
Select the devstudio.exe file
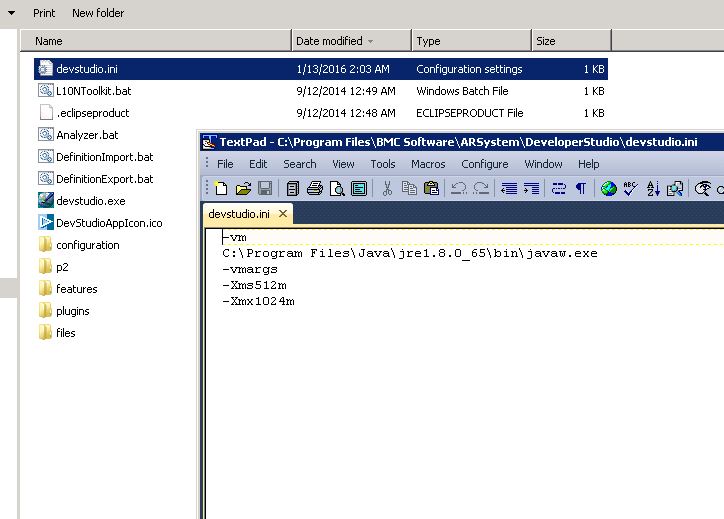pyautogui.click(x=90, y=201)
